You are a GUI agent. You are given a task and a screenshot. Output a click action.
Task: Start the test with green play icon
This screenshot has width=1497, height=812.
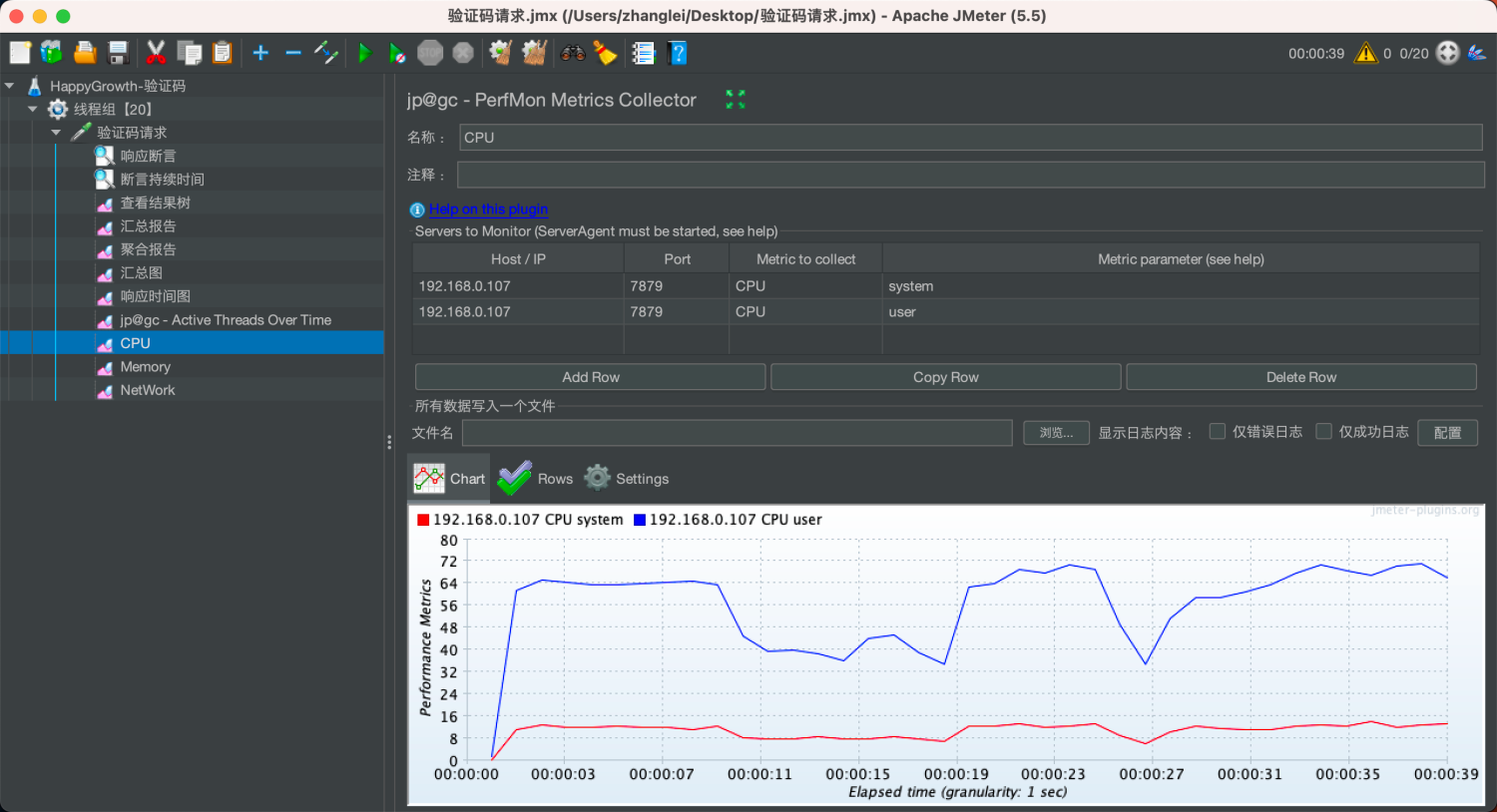tap(364, 53)
